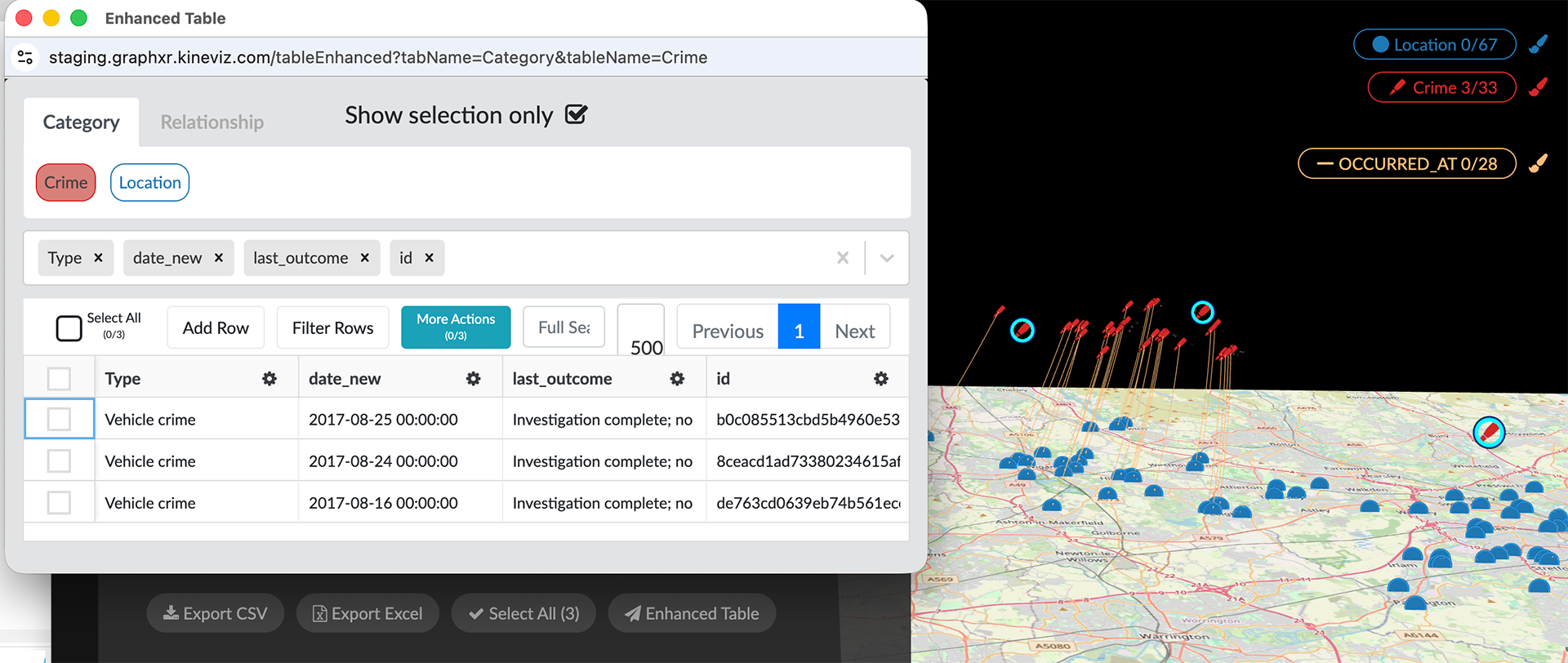Click red Crime paintbrush icon
1568x663 pixels.
pos(1539,87)
